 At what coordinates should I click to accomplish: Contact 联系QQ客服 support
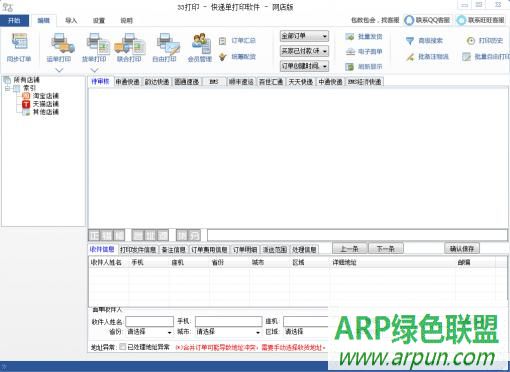pos(428,20)
